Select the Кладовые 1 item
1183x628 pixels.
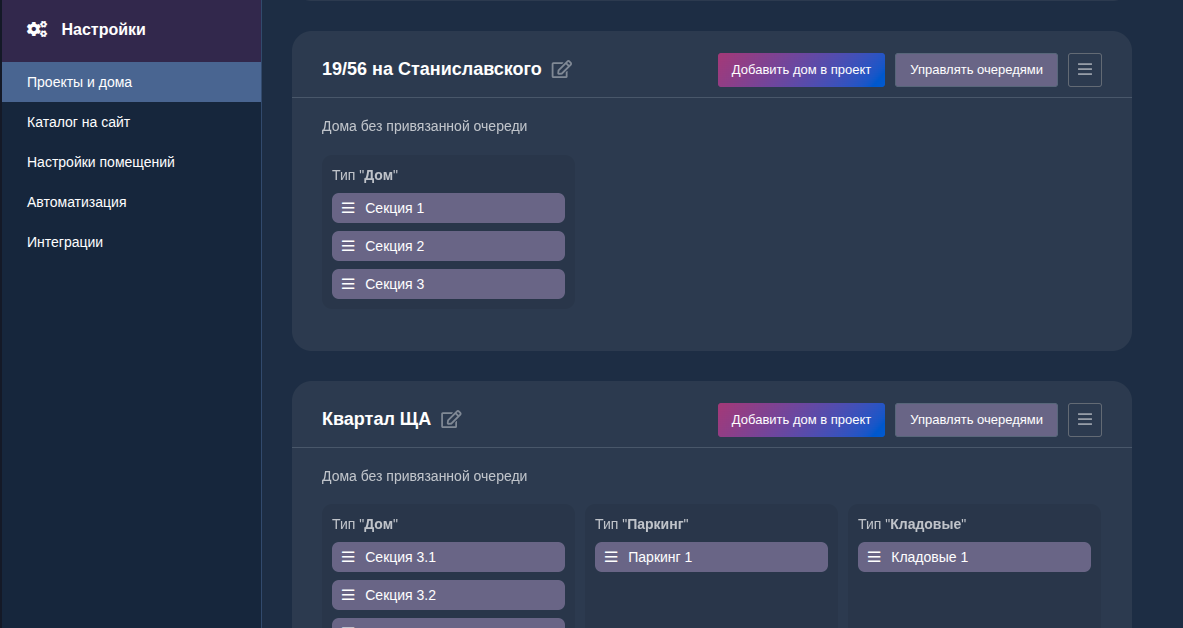click(x=974, y=557)
